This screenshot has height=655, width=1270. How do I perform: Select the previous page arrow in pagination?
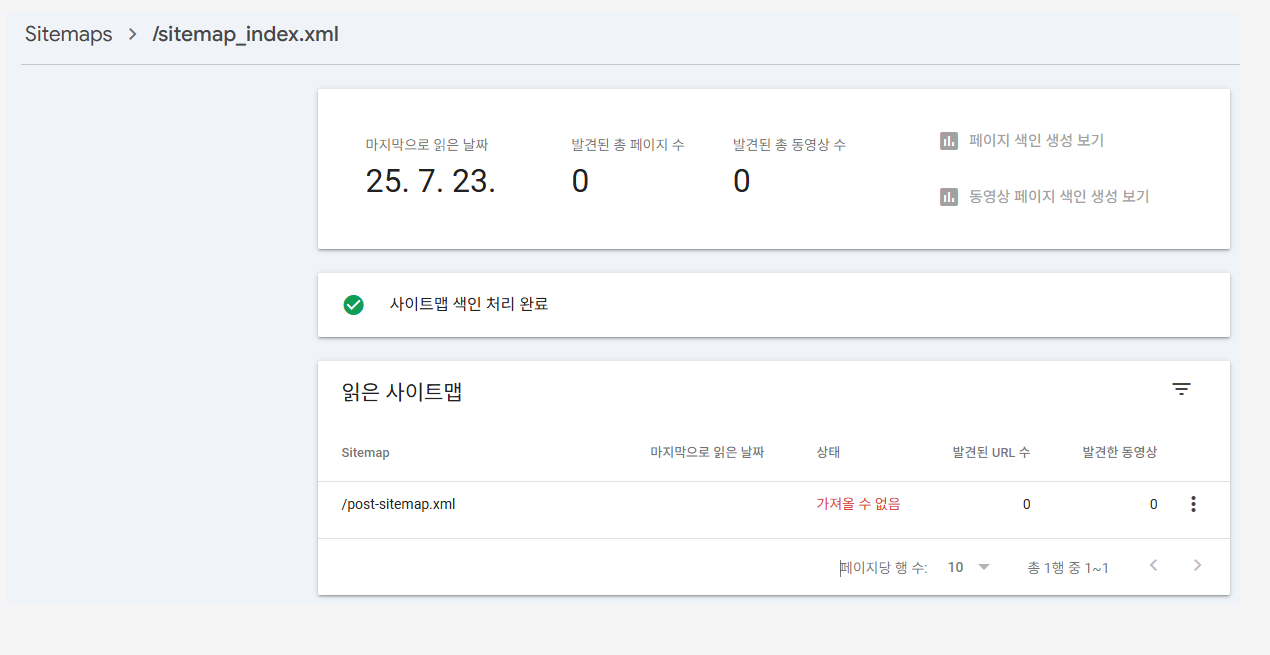(1152, 565)
